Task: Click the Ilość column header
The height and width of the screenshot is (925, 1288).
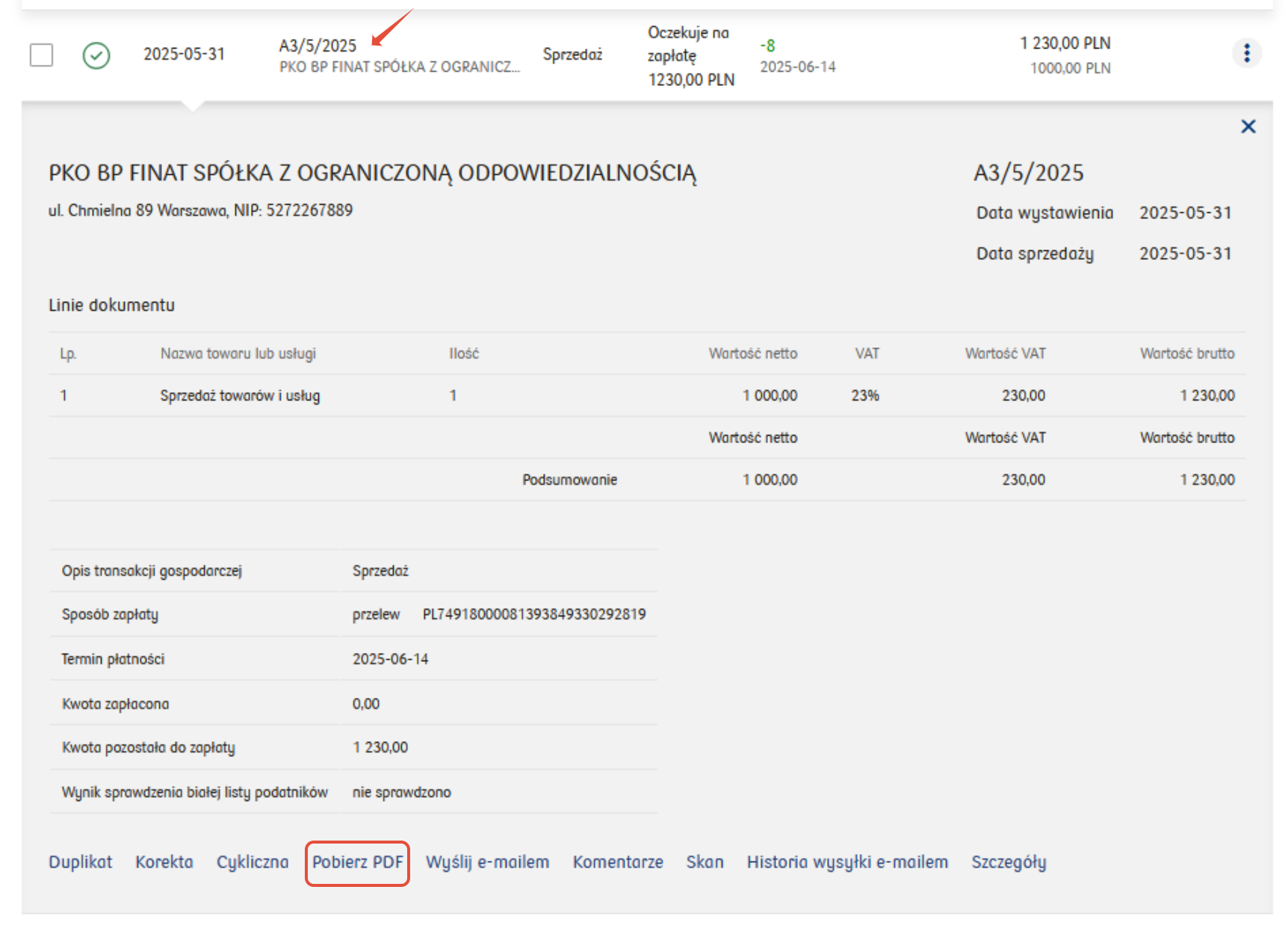Action: coord(464,353)
